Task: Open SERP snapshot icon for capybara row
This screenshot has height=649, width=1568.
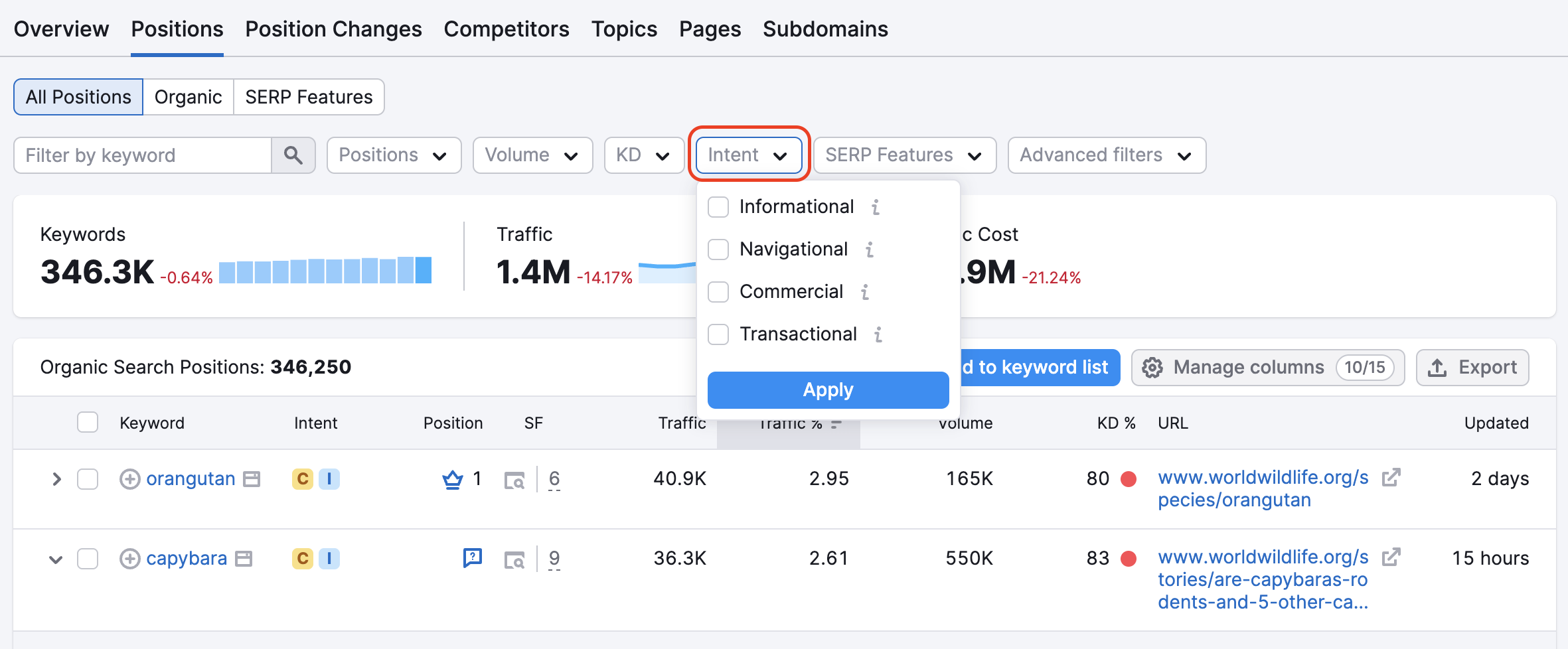Action: (x=514, y=559)
